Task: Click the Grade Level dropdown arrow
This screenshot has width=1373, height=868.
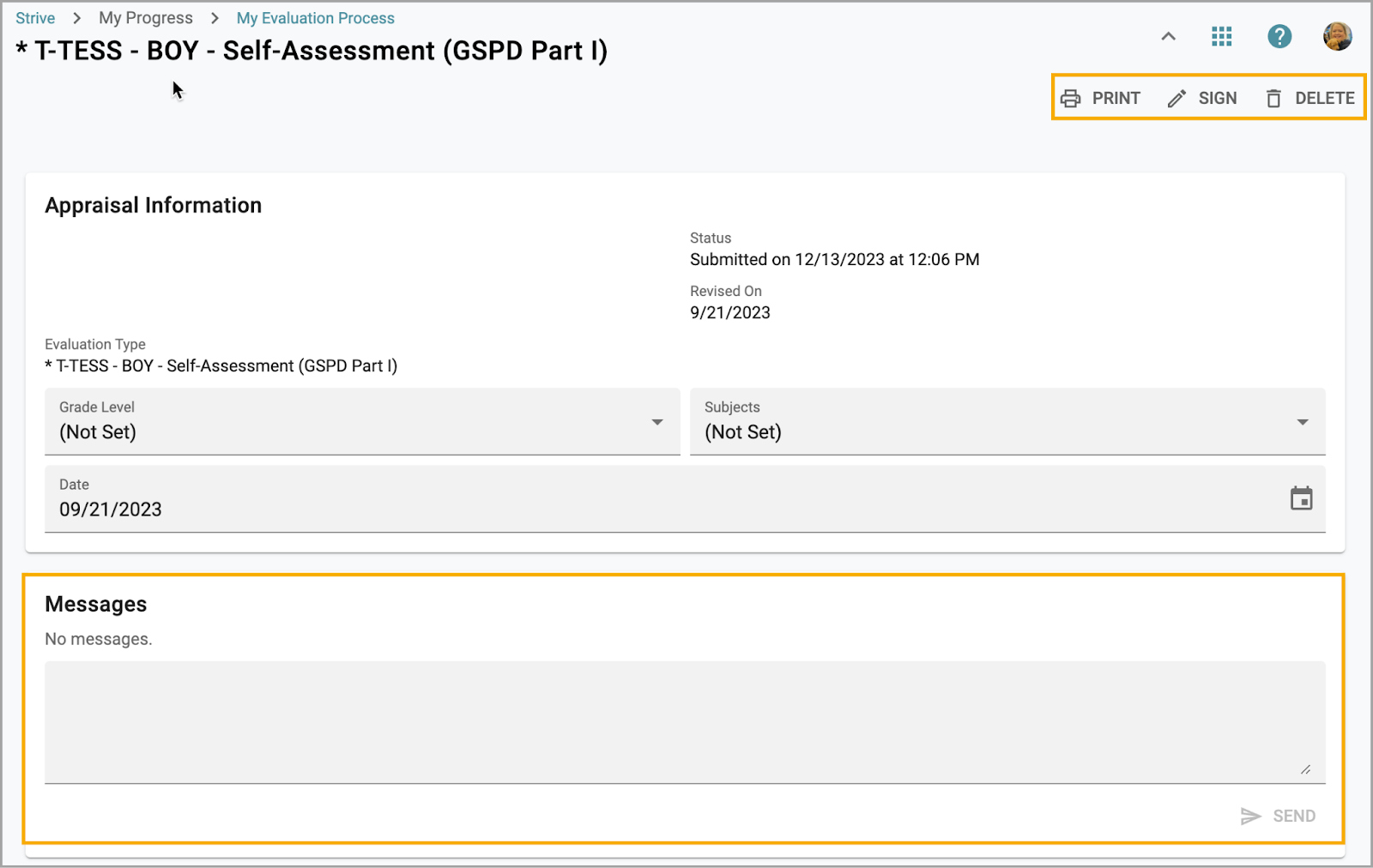Action: pos(657,422)
